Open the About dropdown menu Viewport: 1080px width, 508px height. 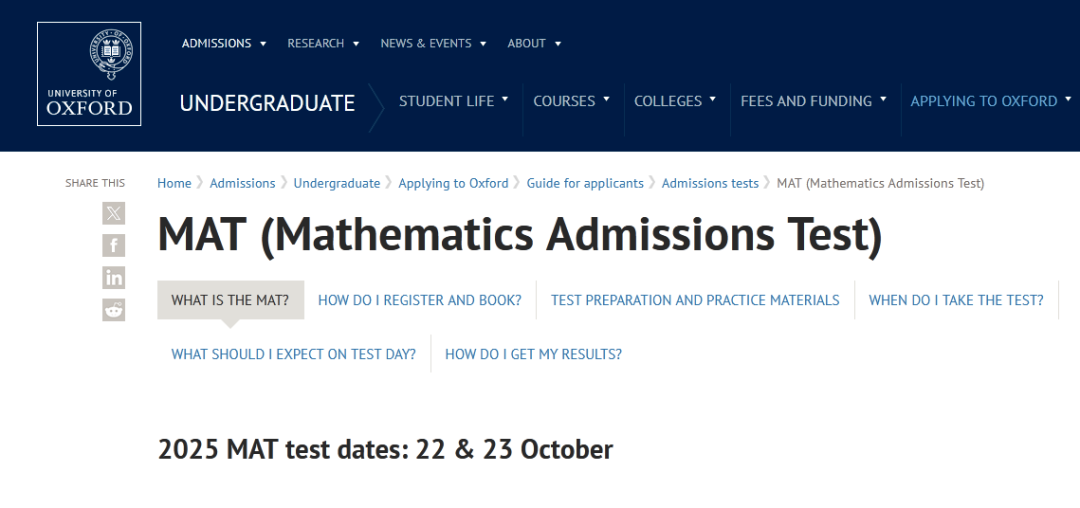click(x=534, y=43)
